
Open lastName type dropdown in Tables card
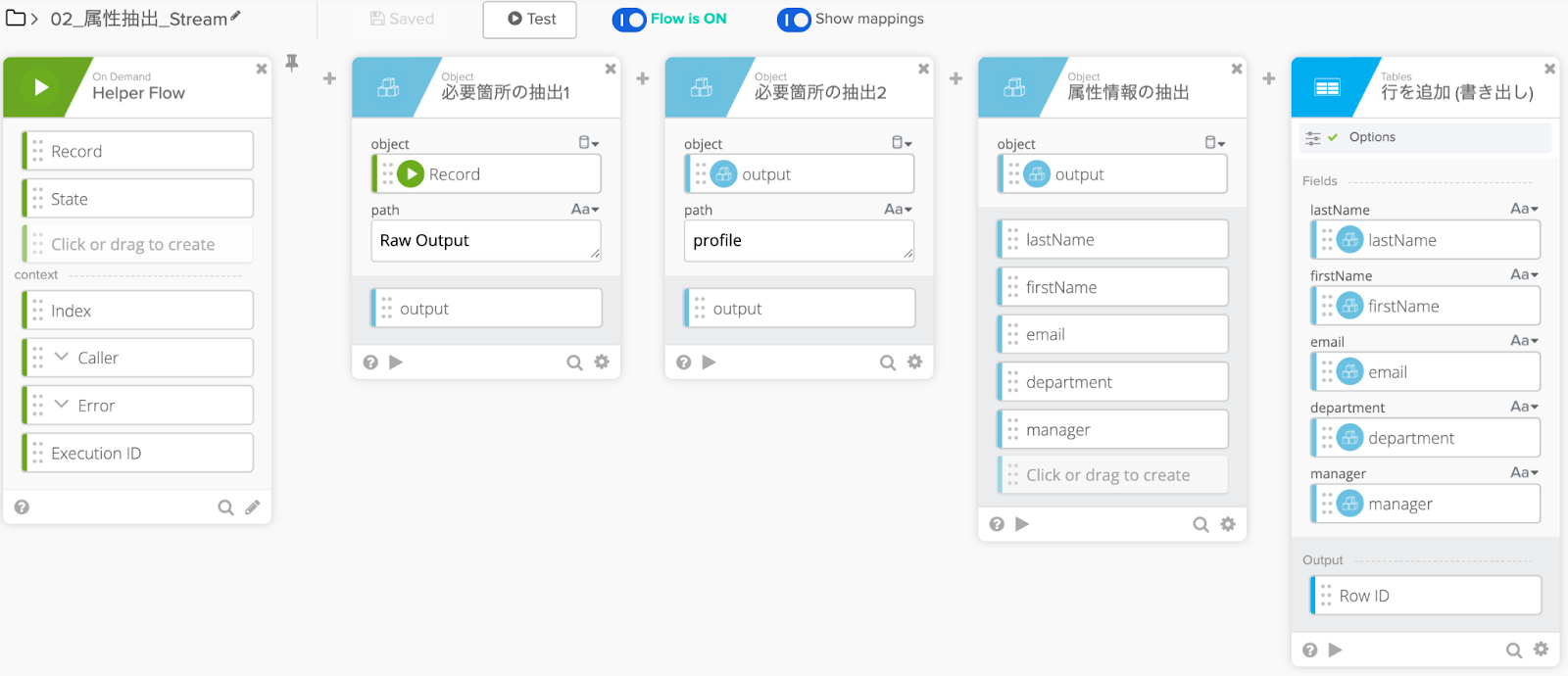1524,210
